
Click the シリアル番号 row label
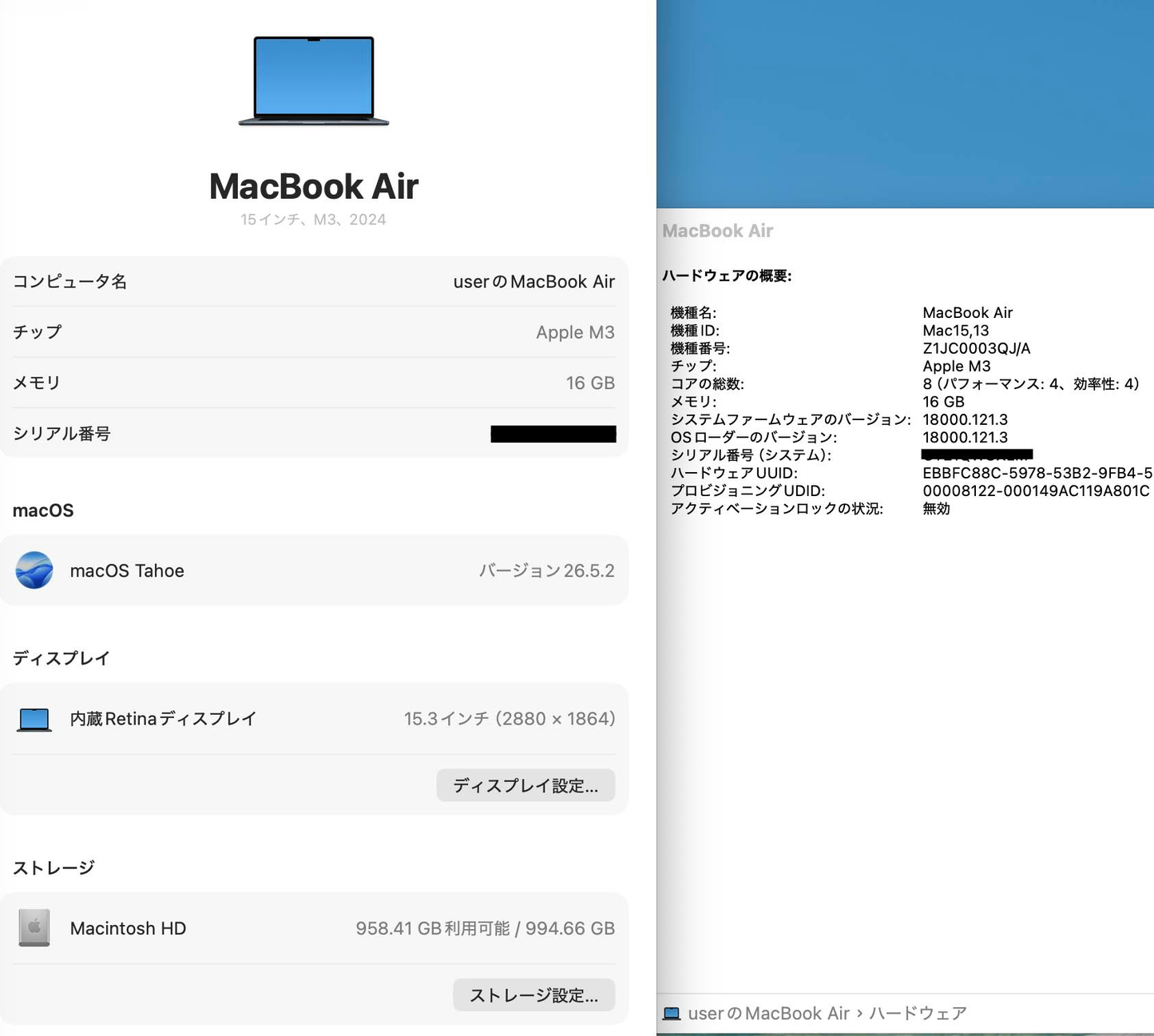61,434
